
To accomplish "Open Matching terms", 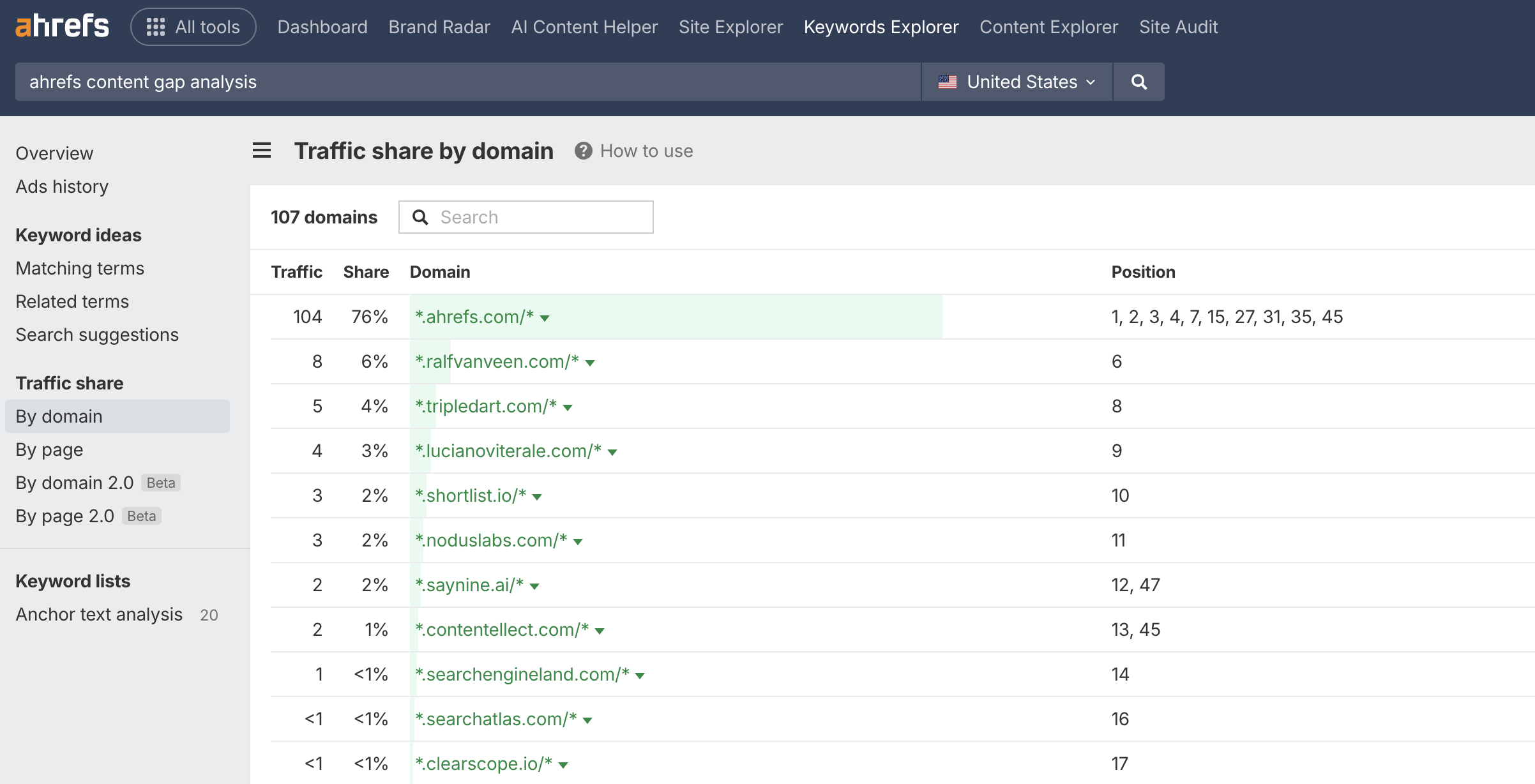I will click(80, 268).
